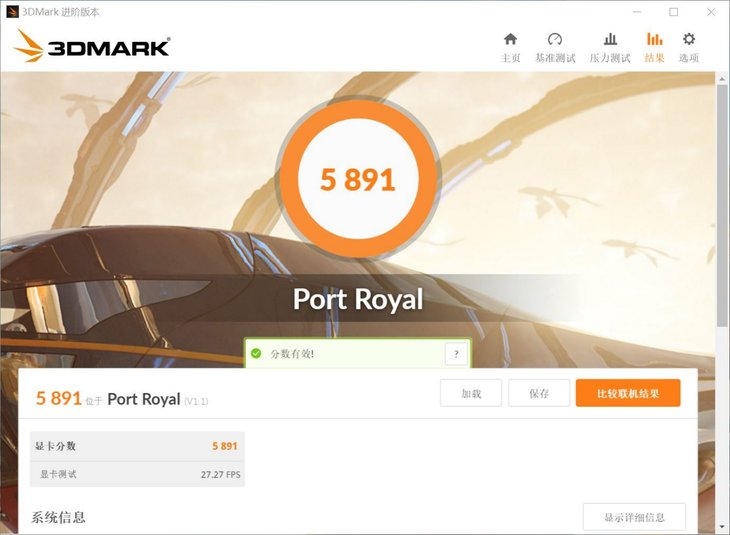Open the Home (主页) icon
Viewport: 730px width, 535px height.
point(510,39)
